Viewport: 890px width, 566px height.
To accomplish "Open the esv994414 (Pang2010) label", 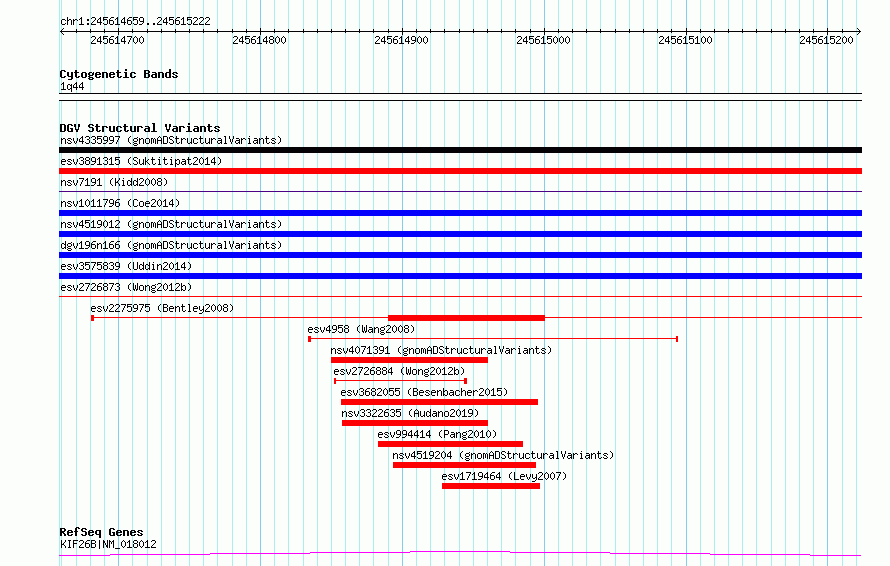I will click(437, 434).
